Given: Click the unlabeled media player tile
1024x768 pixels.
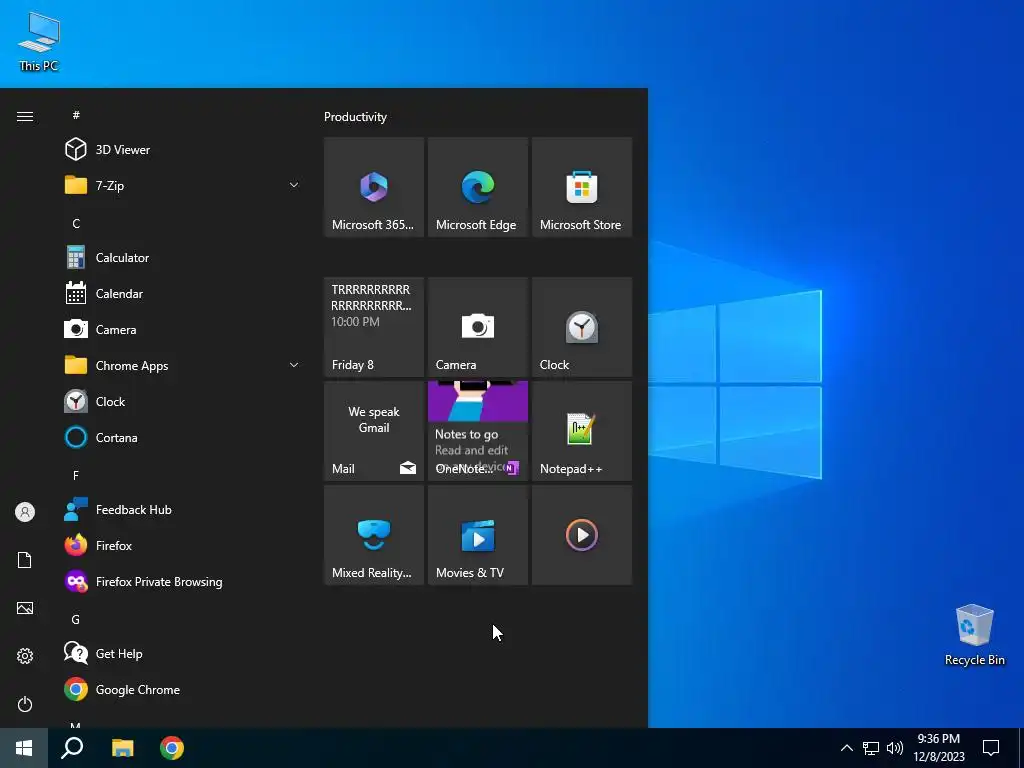Looking at the screenshot, I should click(x=582, y=535).
